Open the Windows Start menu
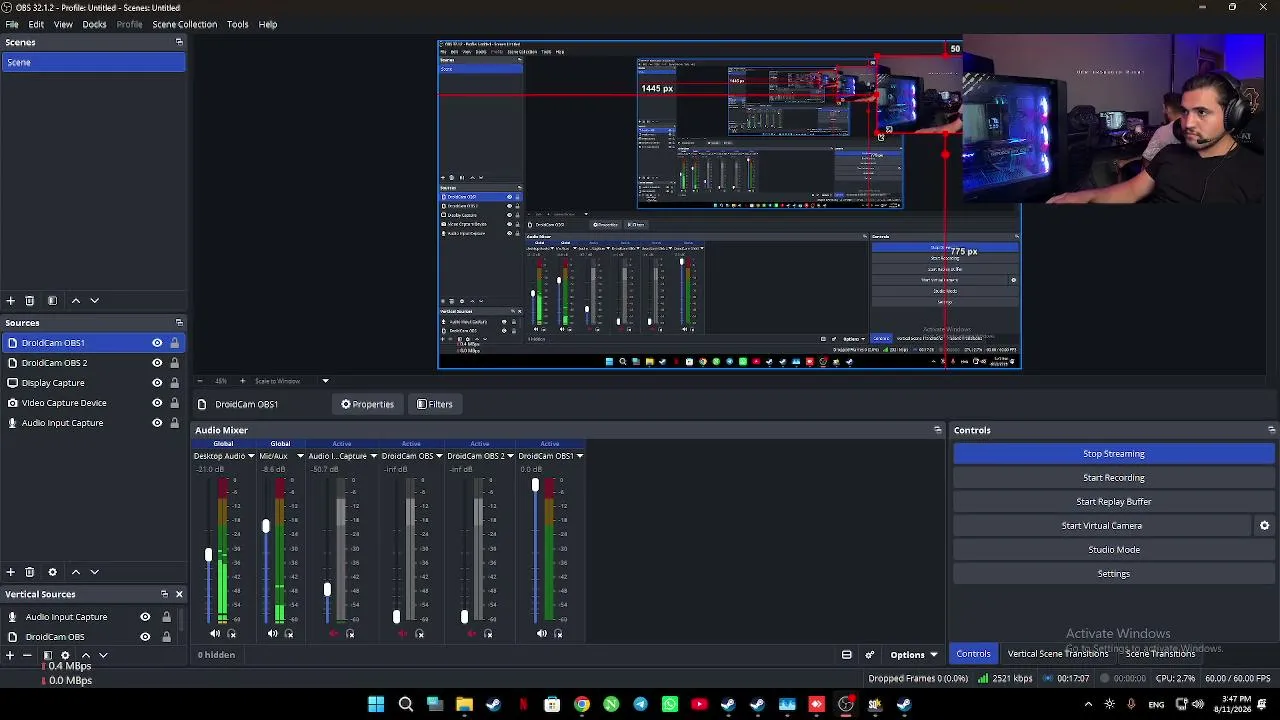Screen dimensions: 1280x720 pos(376,704)
